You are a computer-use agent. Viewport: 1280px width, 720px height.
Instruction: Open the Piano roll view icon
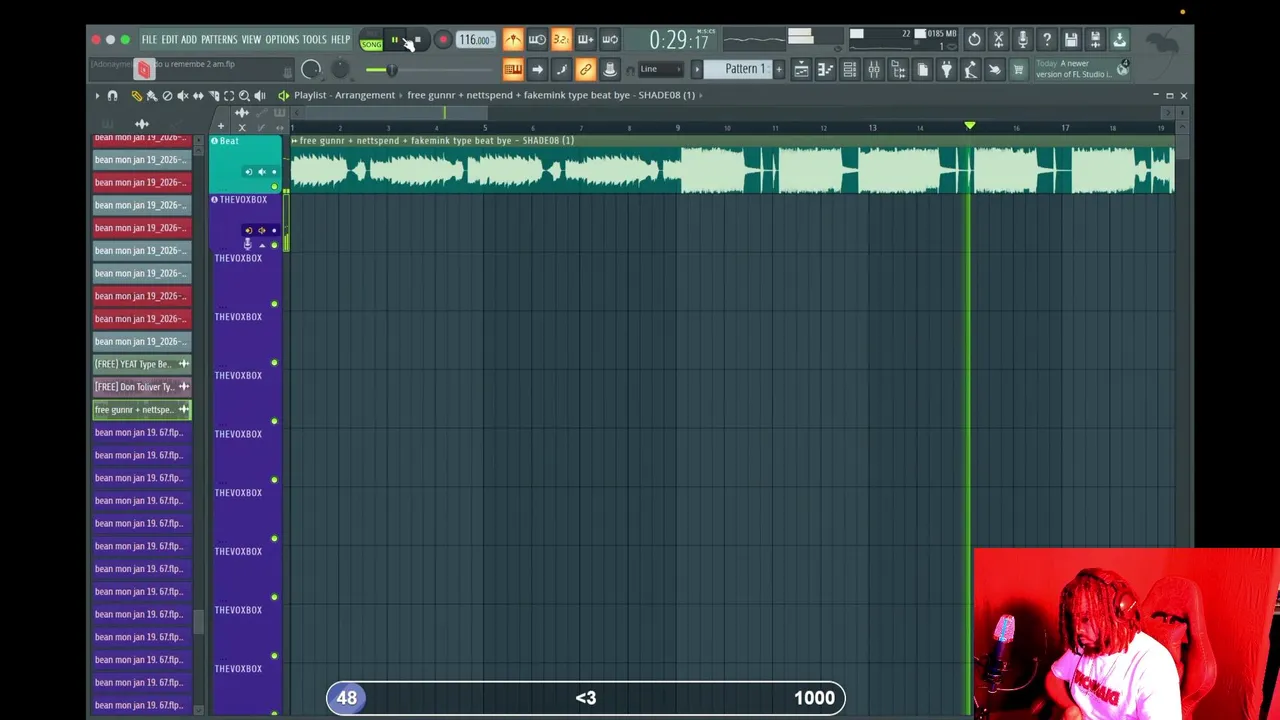[x=825, y=69]
